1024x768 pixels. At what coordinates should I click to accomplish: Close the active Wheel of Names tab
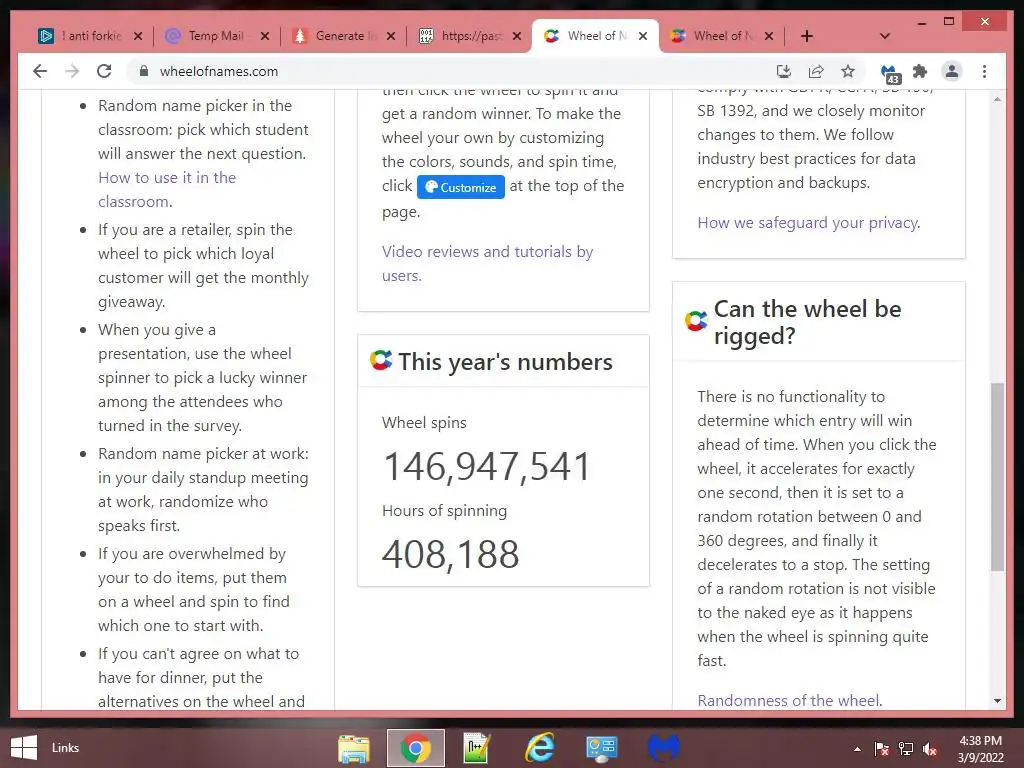[x=643, y=36]
